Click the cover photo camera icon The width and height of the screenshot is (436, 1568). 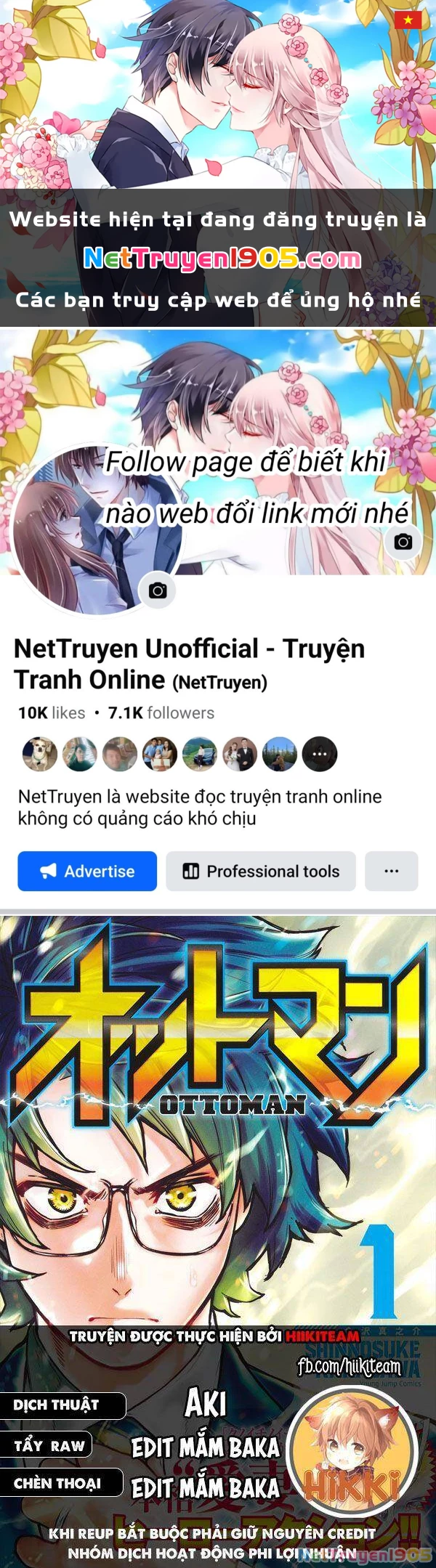(x=403, y=541)
